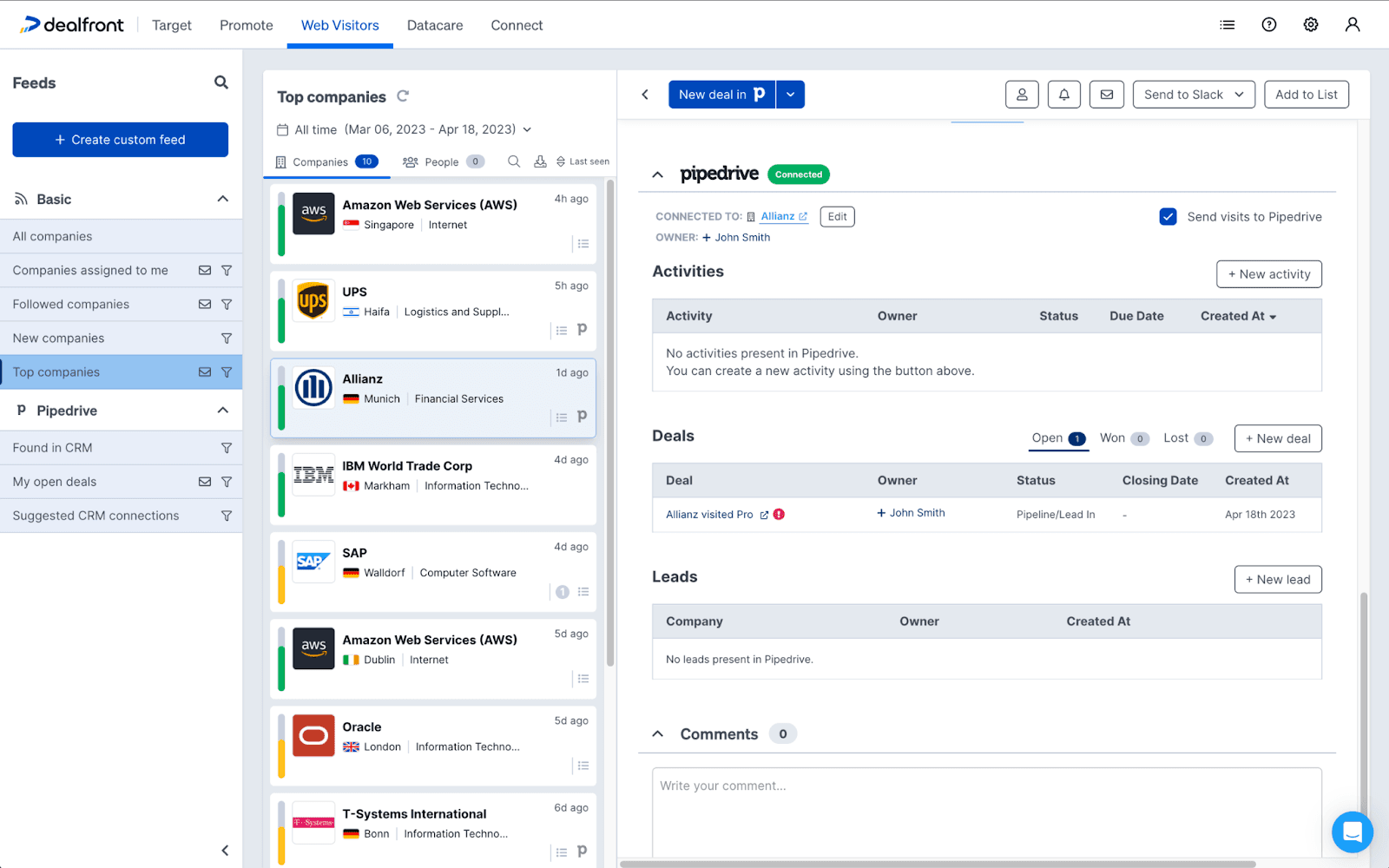Open external link icon of Allianz deal

[764, 515]
